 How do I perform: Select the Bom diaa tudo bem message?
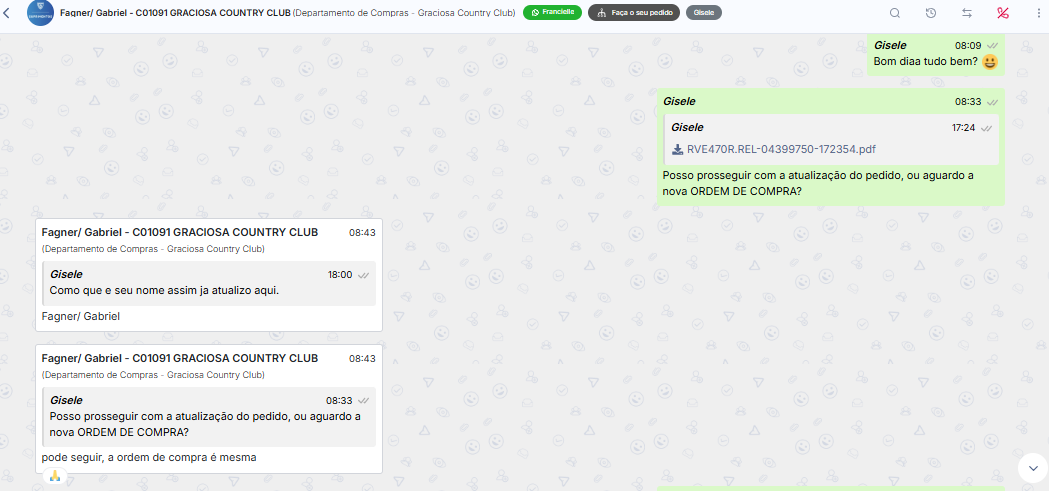click(x=936, y=54)
